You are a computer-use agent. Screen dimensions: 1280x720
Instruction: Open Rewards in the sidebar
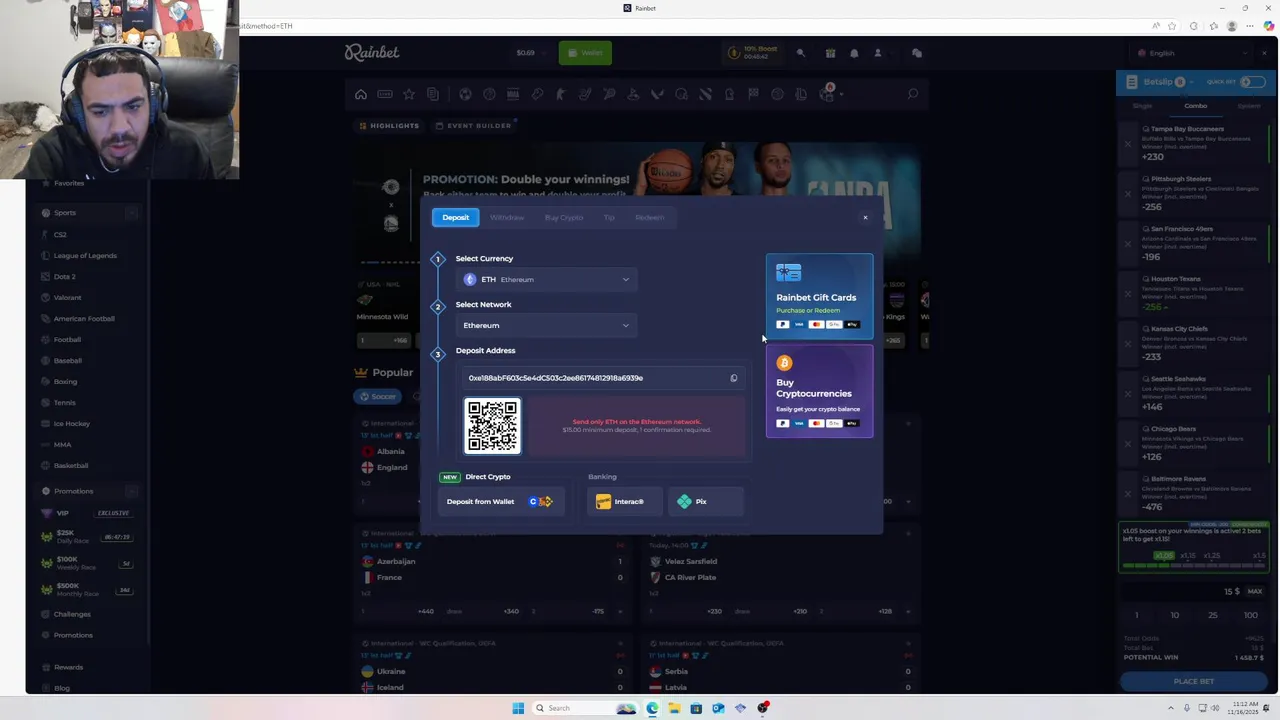[68, 667]
